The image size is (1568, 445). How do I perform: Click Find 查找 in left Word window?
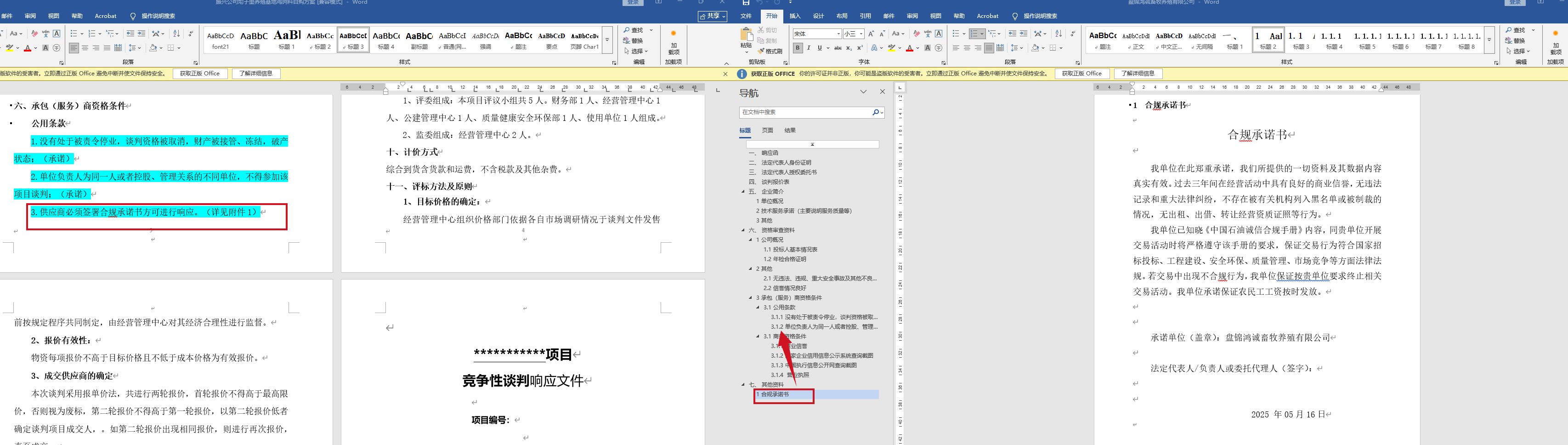pos(633,30)
